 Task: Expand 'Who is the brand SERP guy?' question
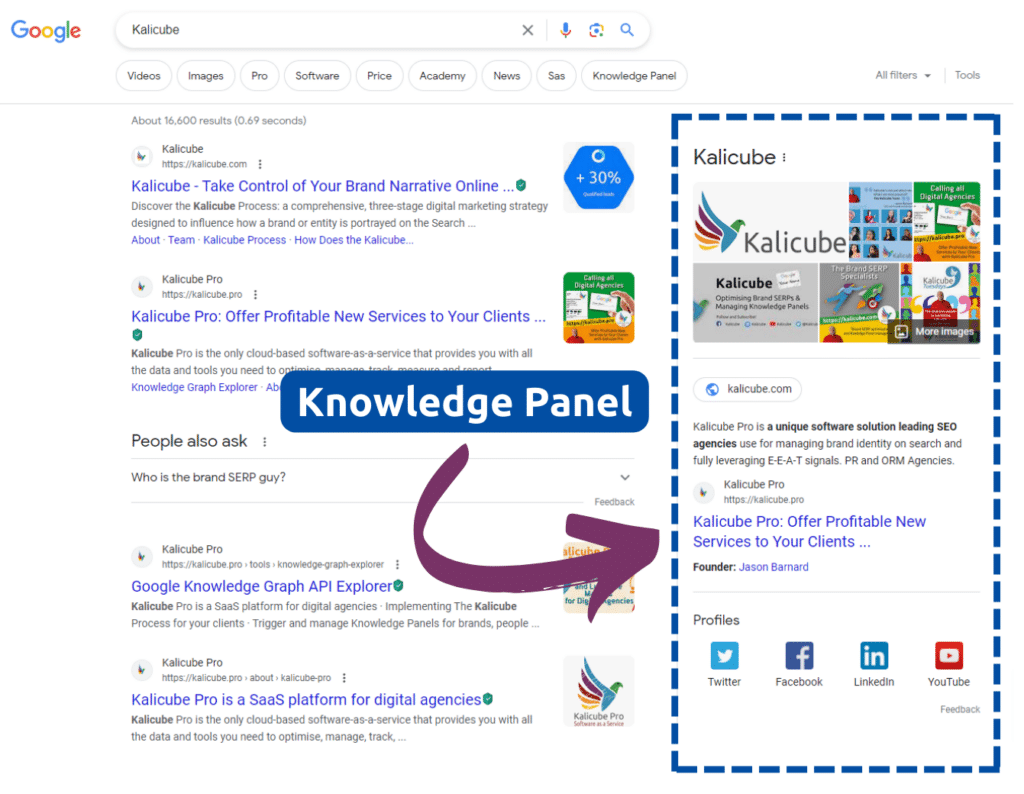[x=382, y=477]
